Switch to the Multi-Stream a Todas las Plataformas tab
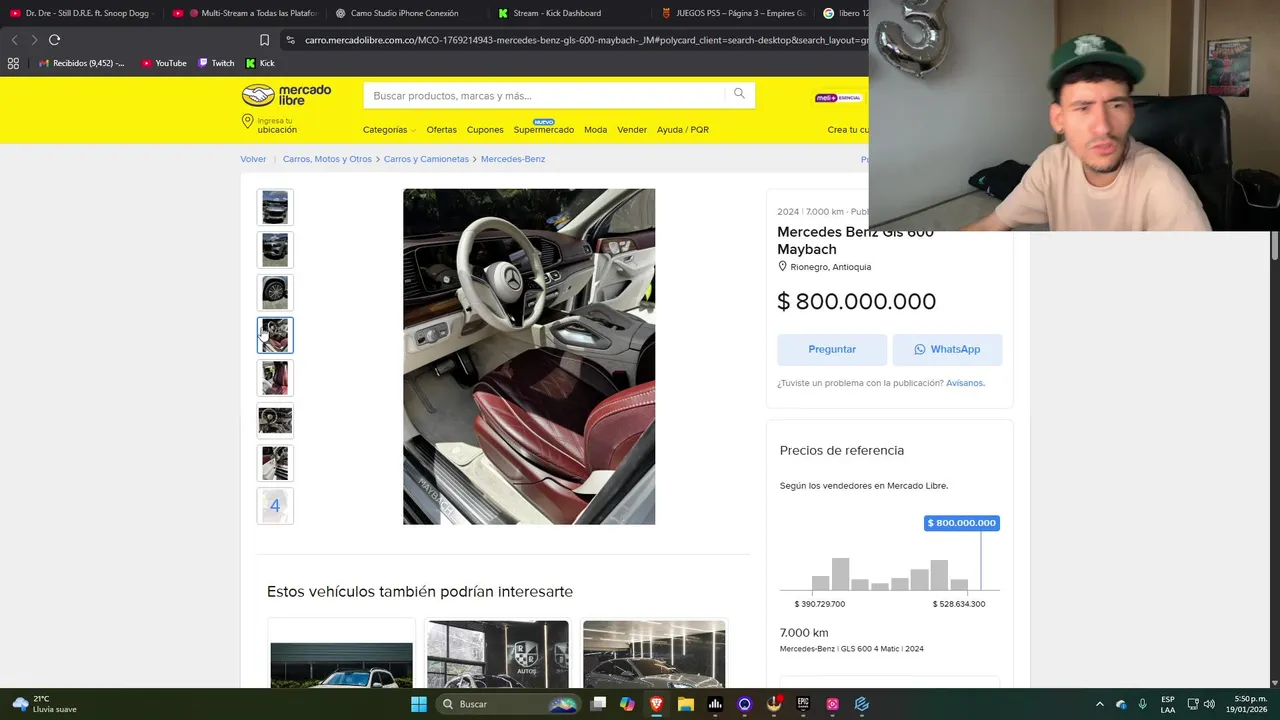The image size is (1280, 720). [245, 13]
